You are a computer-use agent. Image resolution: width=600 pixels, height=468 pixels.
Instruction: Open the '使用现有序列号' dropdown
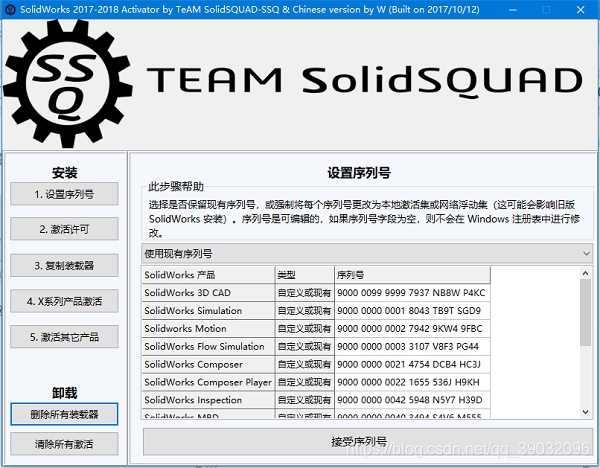point(367,253)
